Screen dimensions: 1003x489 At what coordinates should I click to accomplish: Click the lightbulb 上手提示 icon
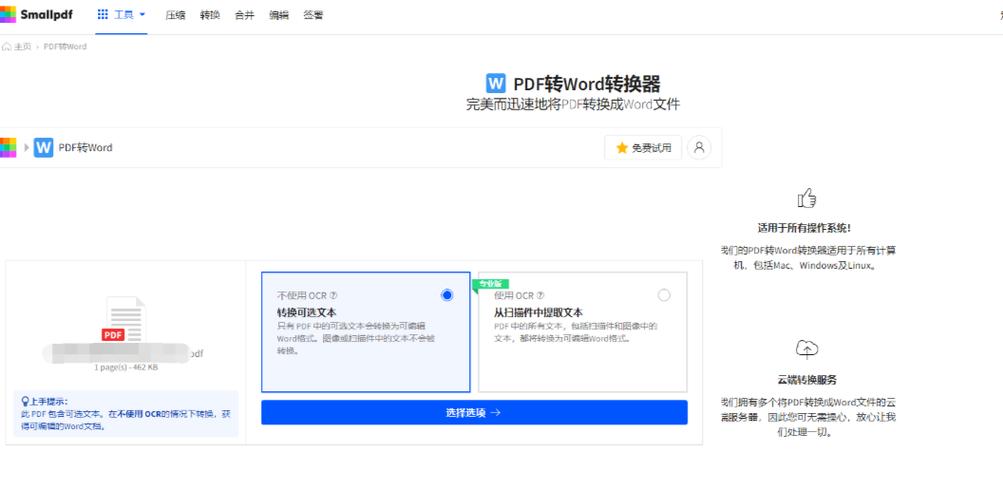(25, 401)
